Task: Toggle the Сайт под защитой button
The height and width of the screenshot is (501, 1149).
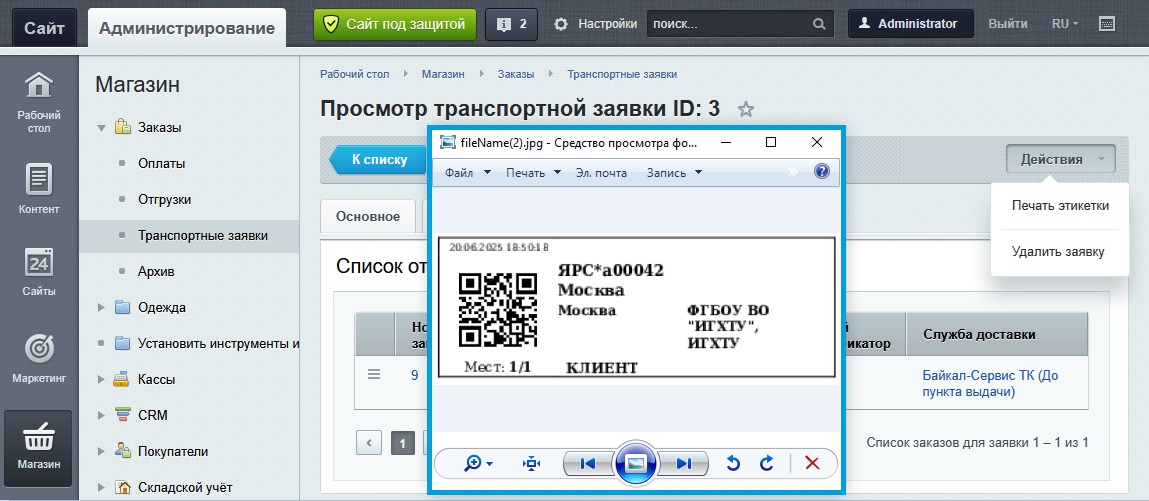Action: [395, 24]
